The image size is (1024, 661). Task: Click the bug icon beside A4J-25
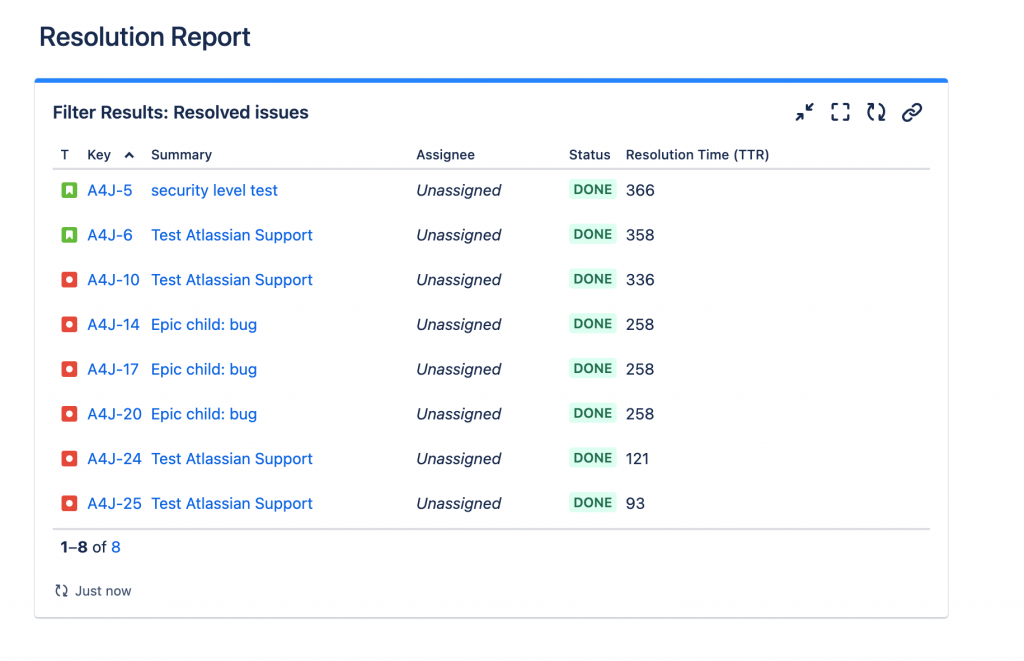pyautogui.click(x=69, y=504)
